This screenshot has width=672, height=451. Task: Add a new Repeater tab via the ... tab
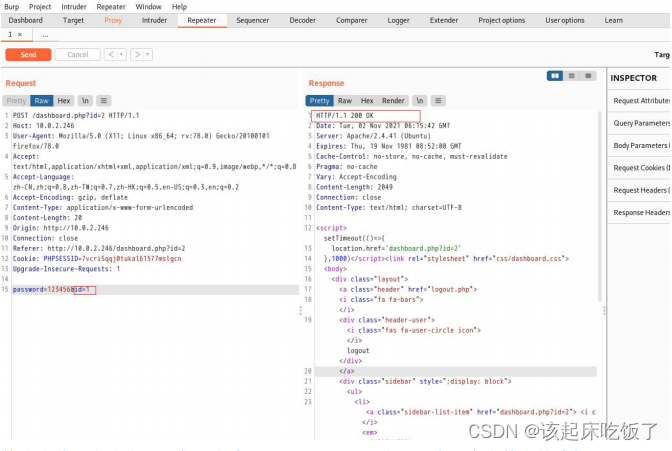pyautogui.click(x=45, y=35)
